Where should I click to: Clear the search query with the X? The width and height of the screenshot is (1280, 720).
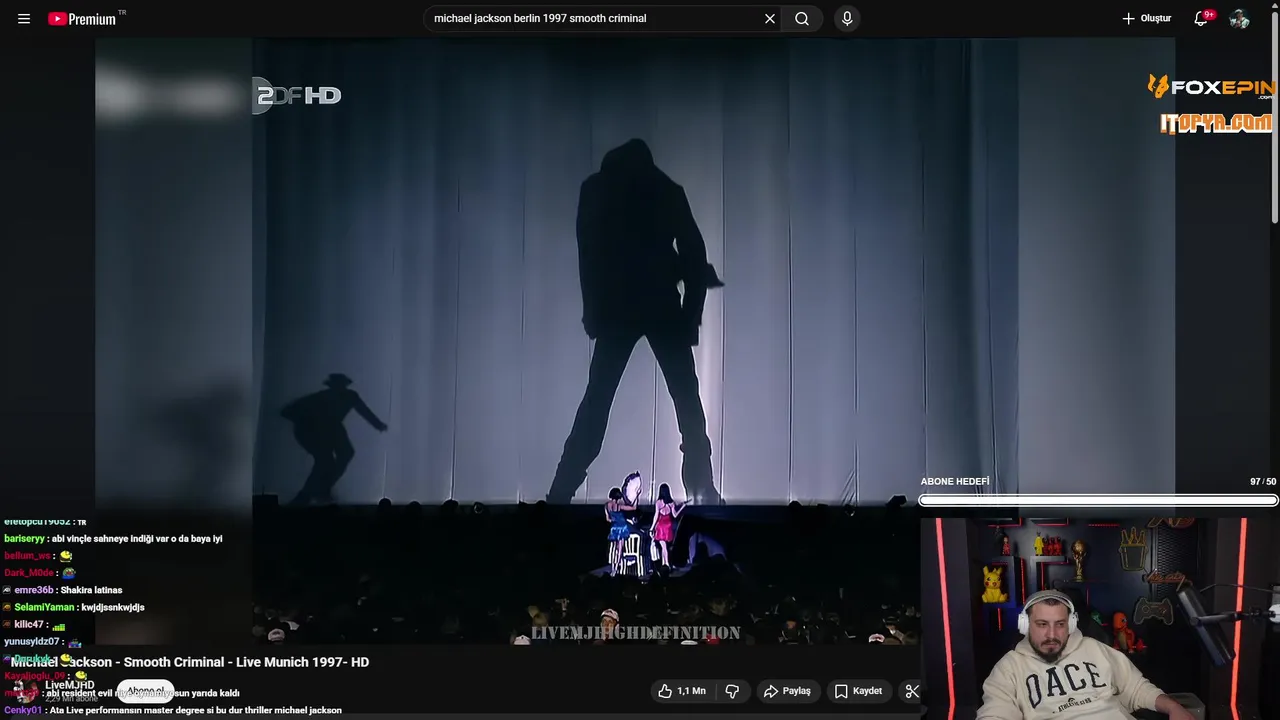click(770, 19)
